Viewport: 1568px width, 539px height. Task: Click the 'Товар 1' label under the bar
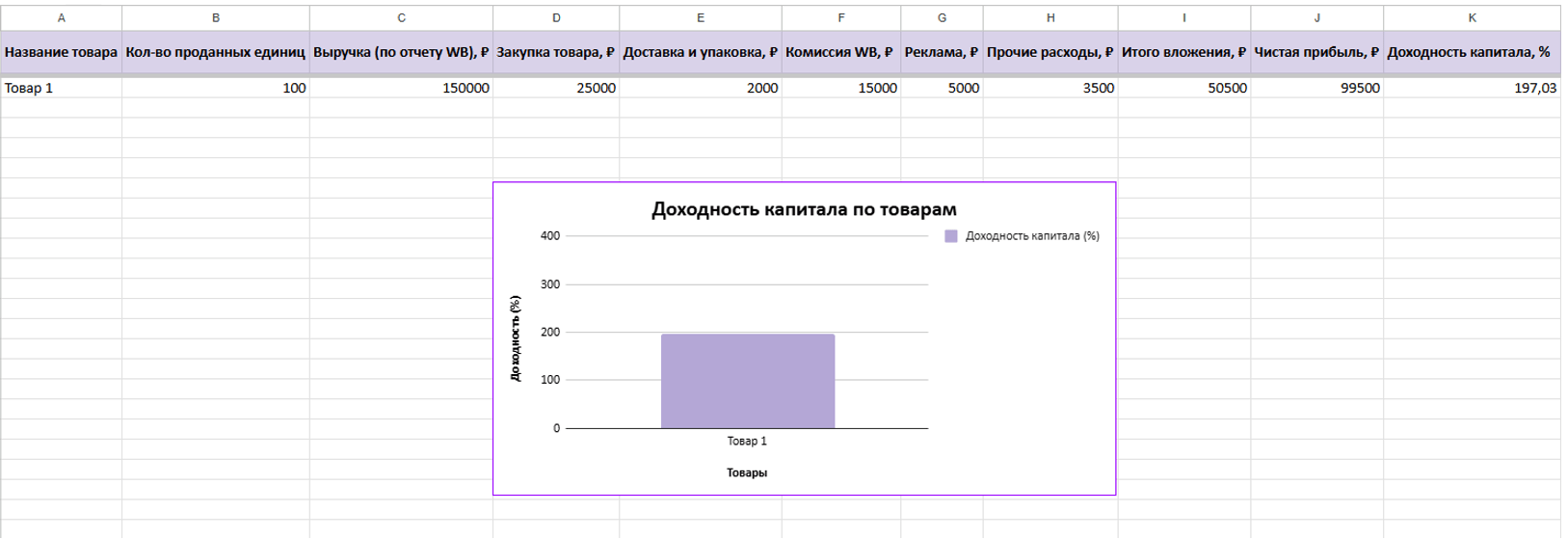tap(747, 441)
